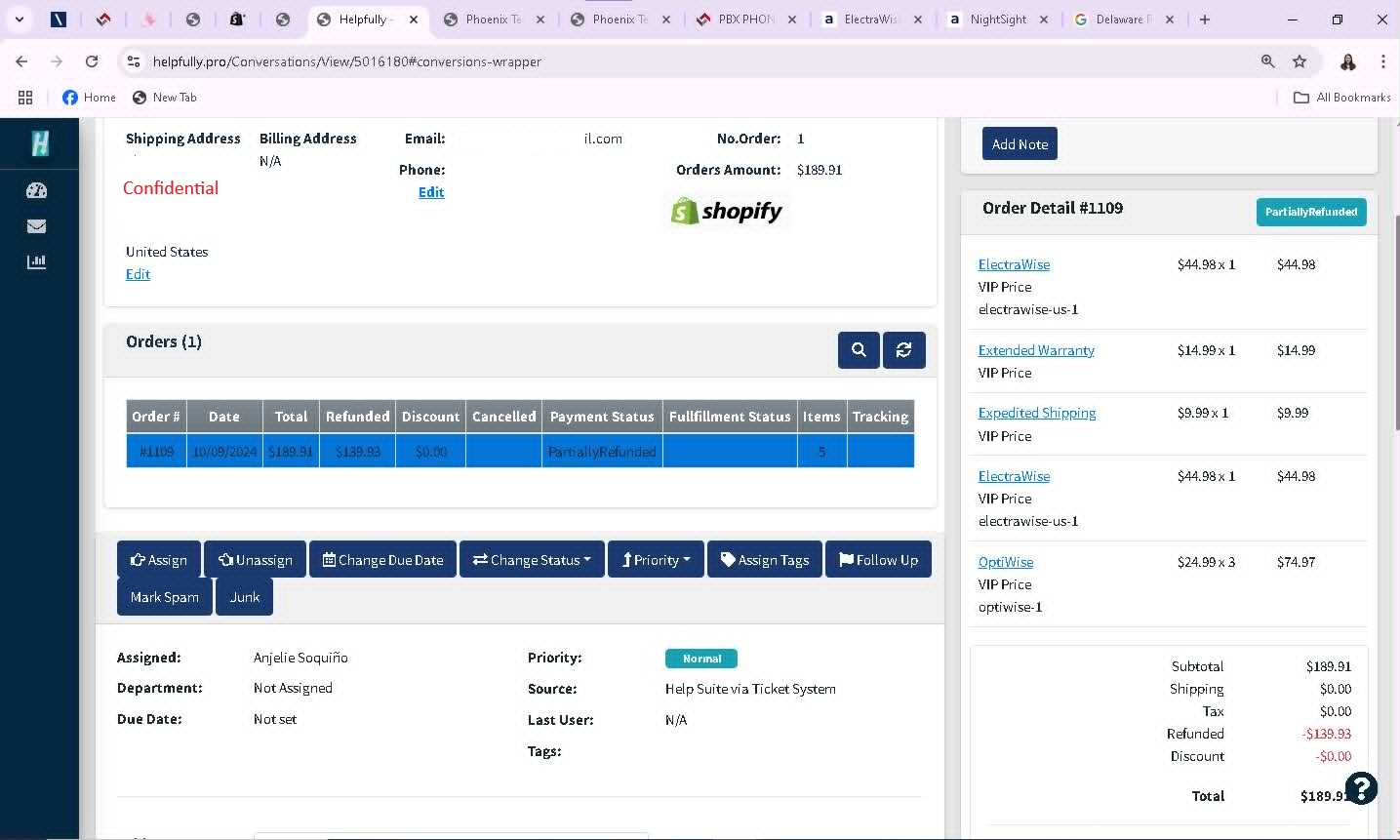Viewport: 1400px width, 840px height.
Task: Reload the page with the refresh icon
Action: click(x=92, y=61)
